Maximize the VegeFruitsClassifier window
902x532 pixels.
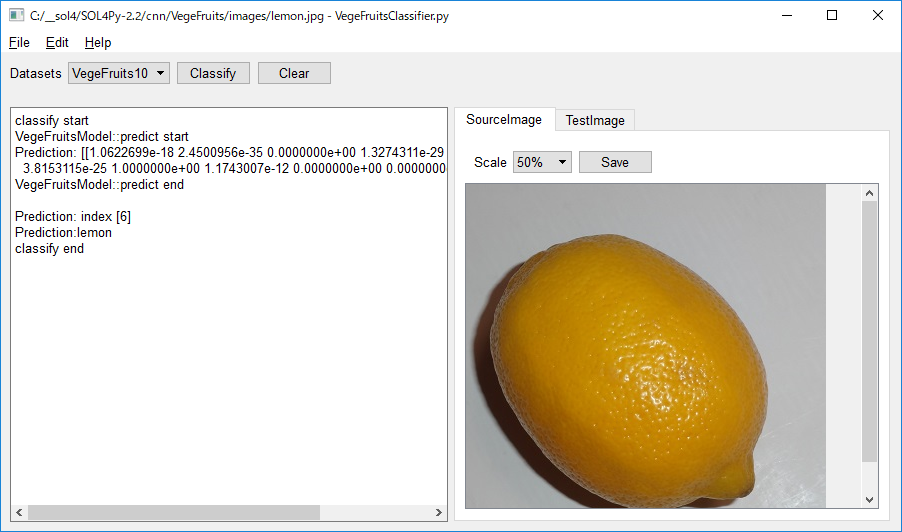[832, 16]
